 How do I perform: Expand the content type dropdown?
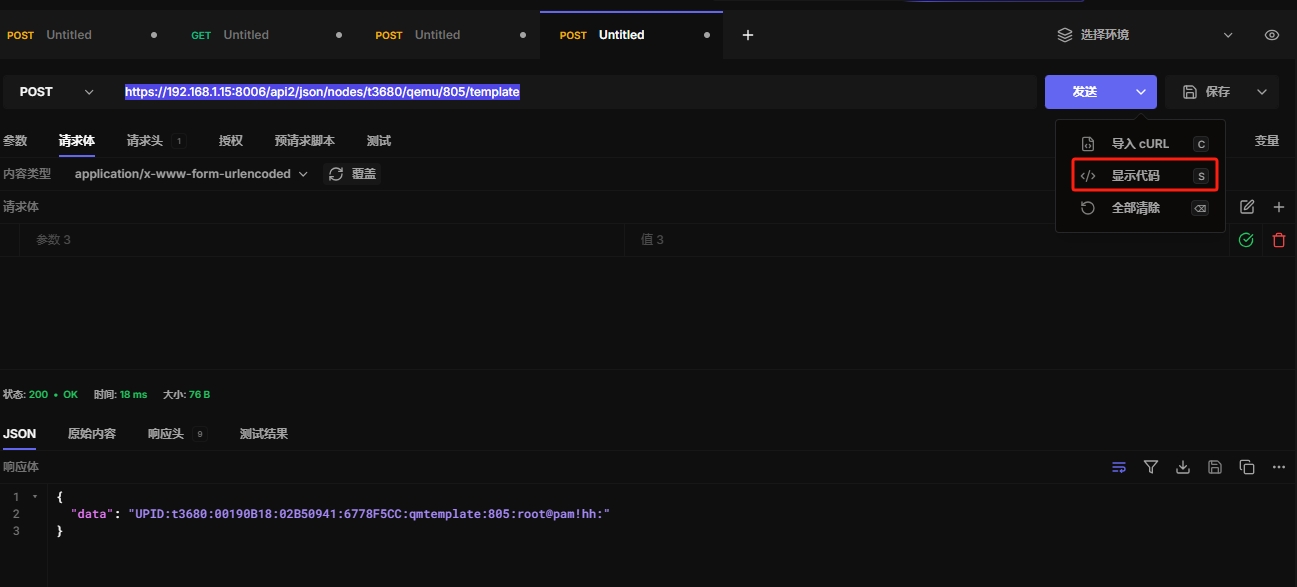(x=191, y=174)
